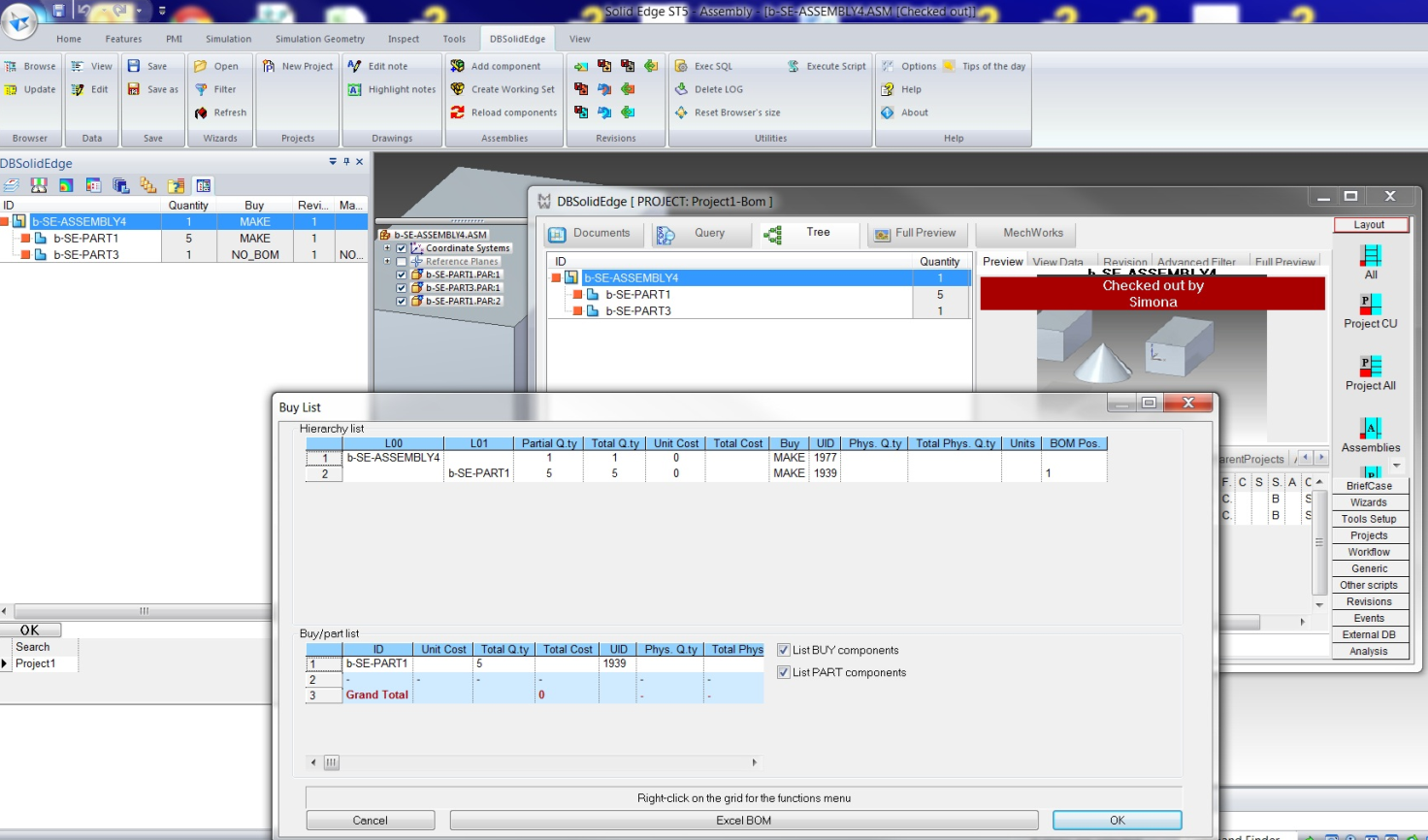The image size is (1428, 840).
Task: Click the Edit note icon in the Drawings group
Action: [x=354, y=66]
